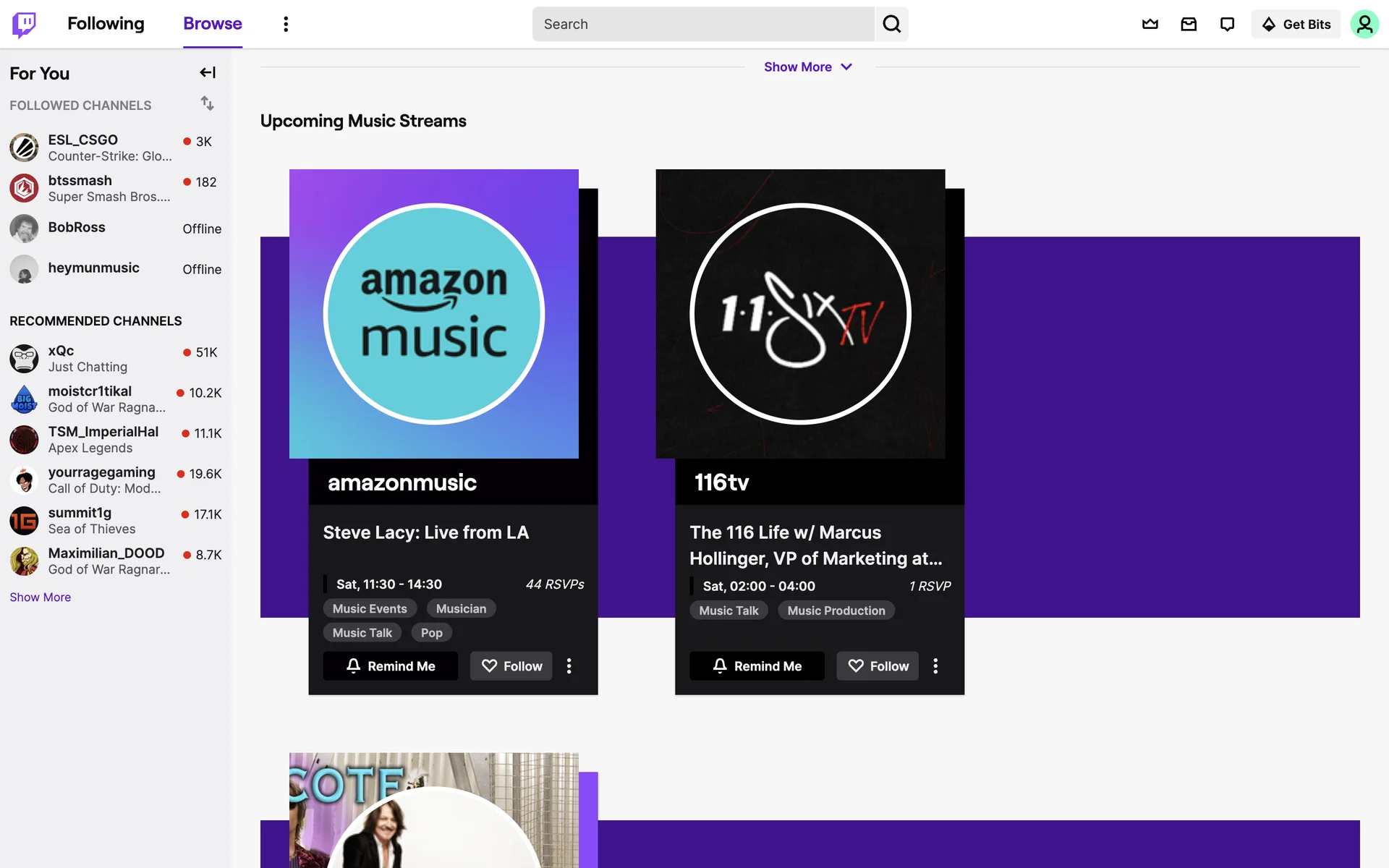Image resolution: width=1389 pixels, height=868 pixels.
Task: Click into the Search field
Action: click(702, 24)
